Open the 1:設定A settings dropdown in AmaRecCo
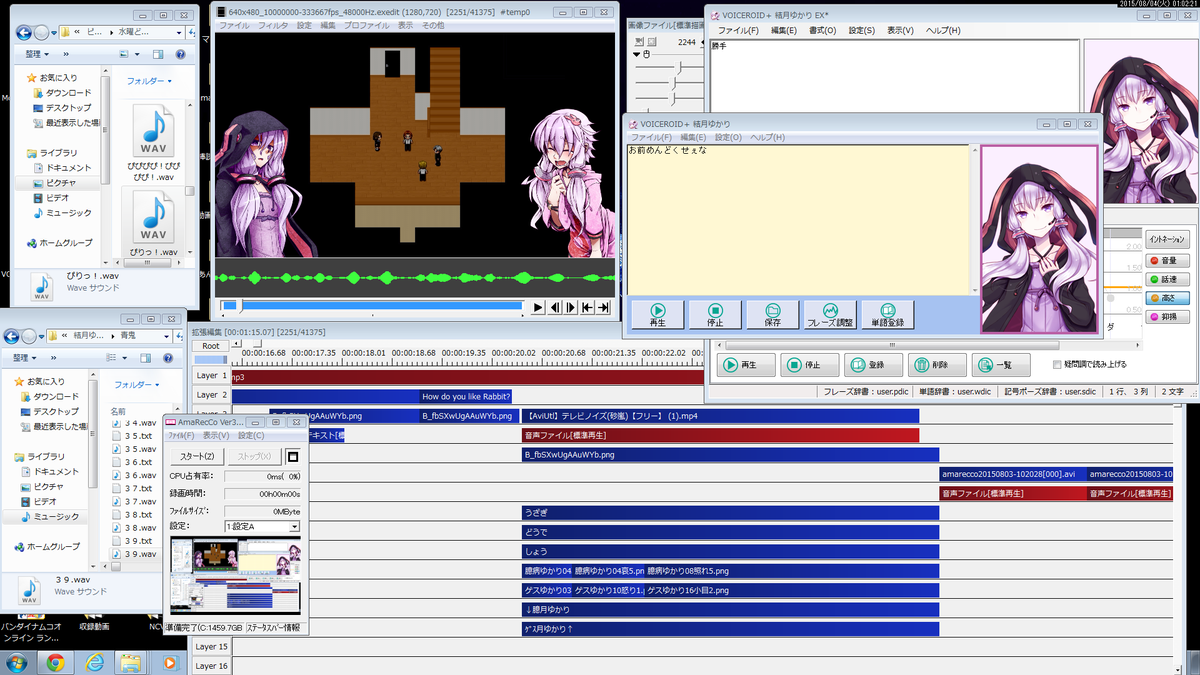 coord(262,526)
